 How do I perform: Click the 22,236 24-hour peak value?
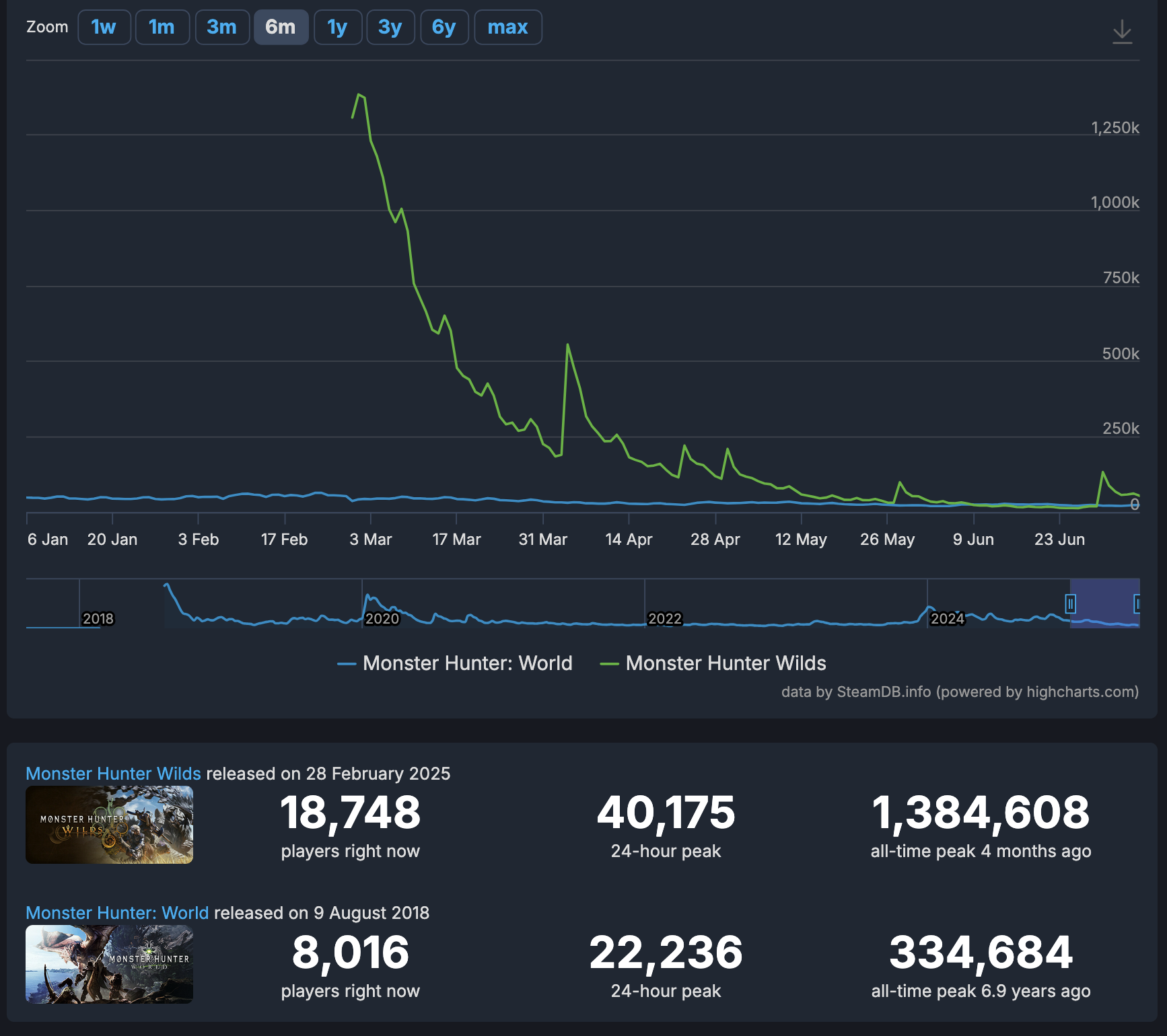(x=666, y=953)
